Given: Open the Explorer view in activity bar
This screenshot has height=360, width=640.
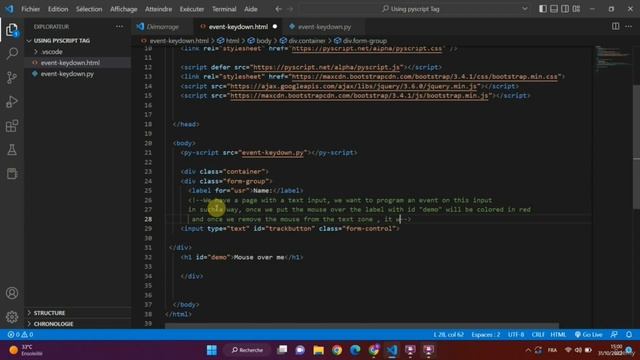Looking at the screenshot, I should click(12, 30).
